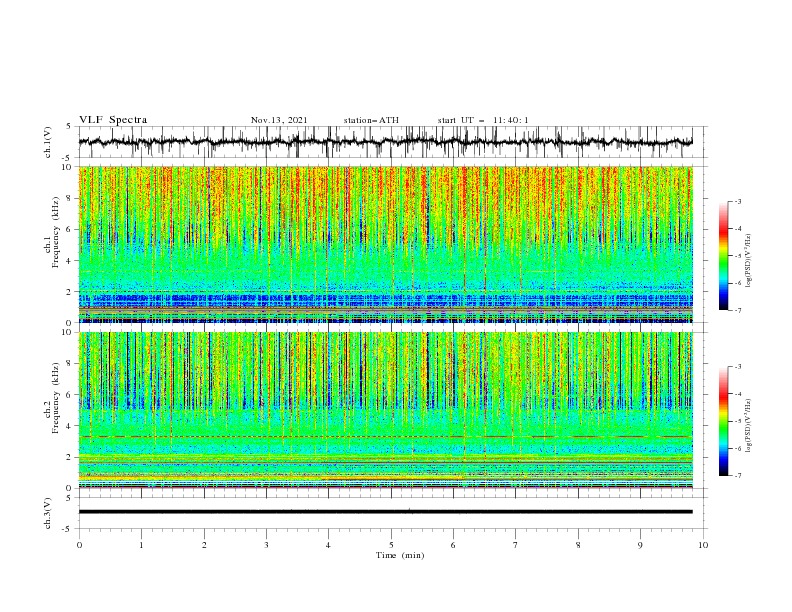
Task: Click the "3" tick on Time axis
Action: [266, 545]
